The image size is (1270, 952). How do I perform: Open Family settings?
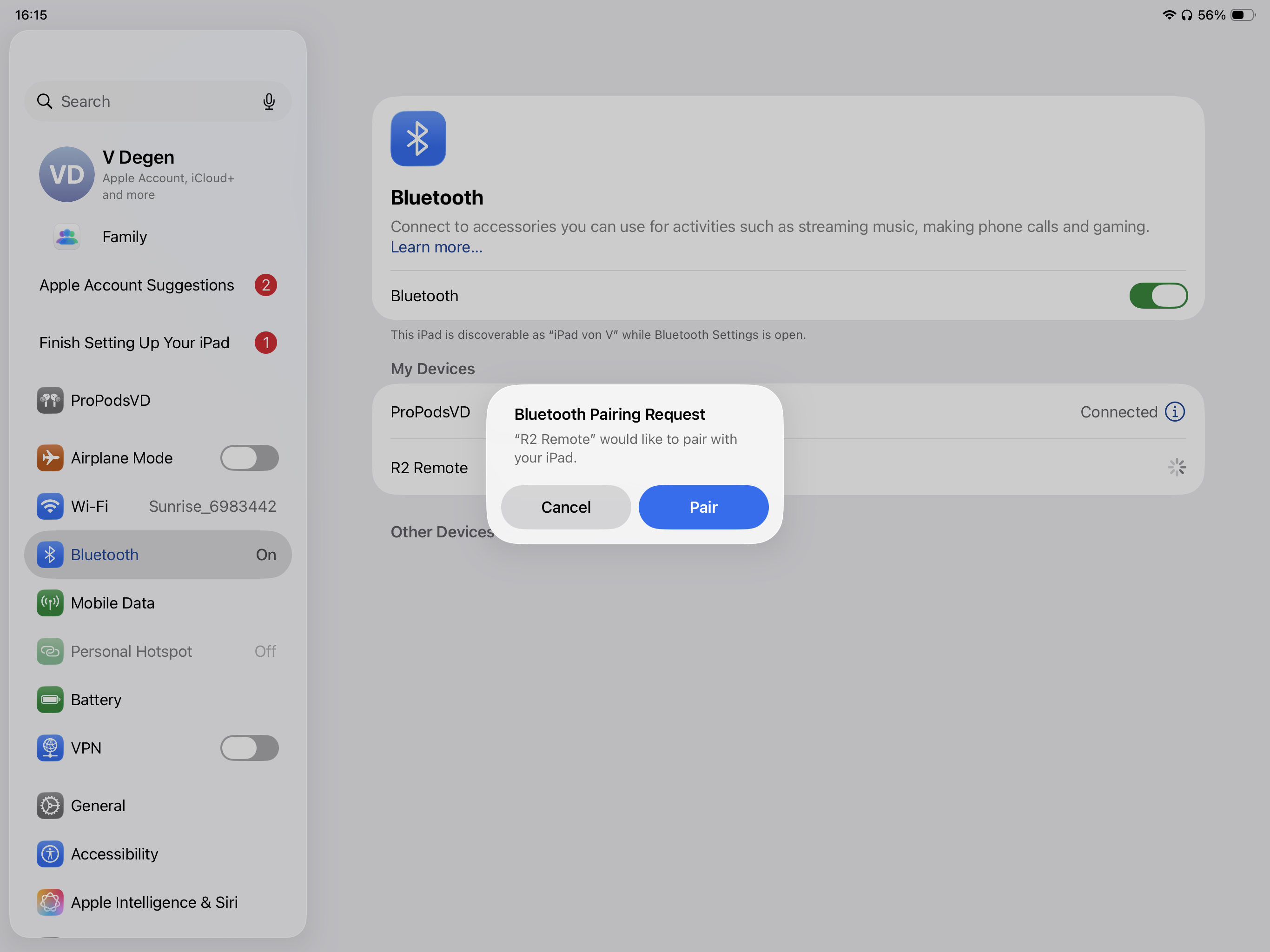point(158,237)
